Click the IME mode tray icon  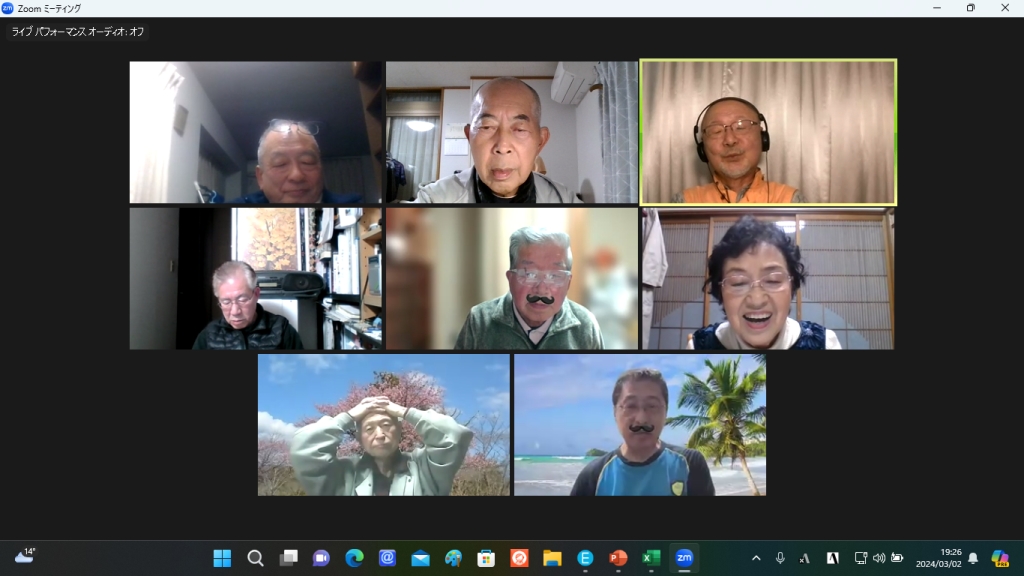805,558
